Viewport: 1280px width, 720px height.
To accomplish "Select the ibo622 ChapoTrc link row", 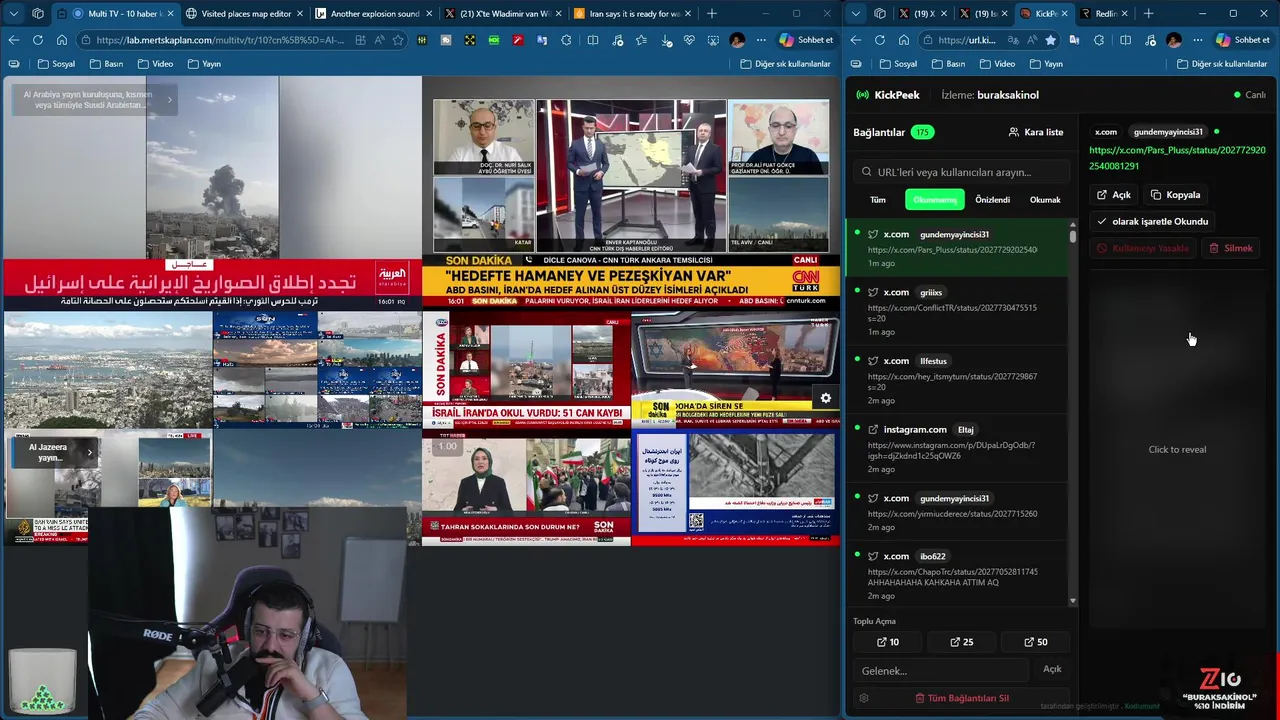I will point(957,575).
